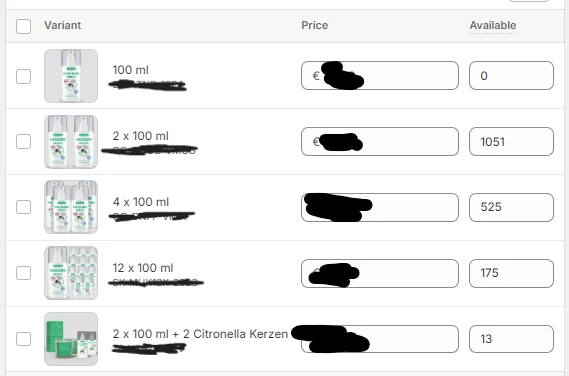Click the Available column header

pos(492,25)
